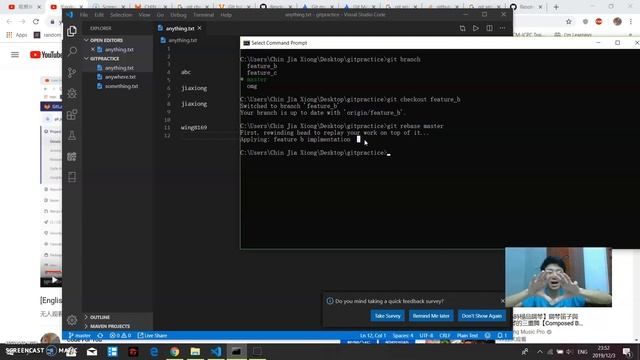Open the Test flask view in activity bar
Screen dimensions: 640x360
(x=72, y=136)
